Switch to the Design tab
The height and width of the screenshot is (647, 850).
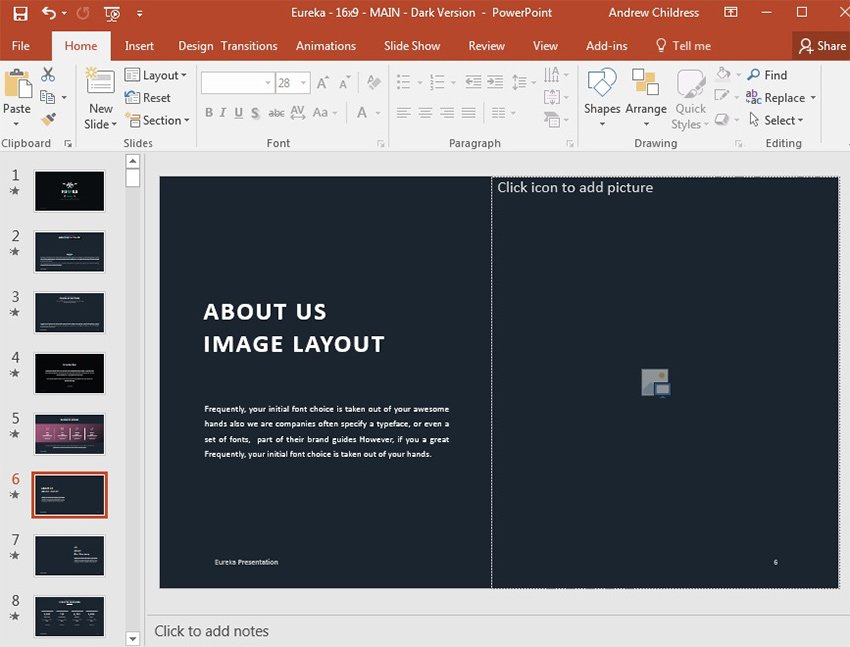[196, 46]
